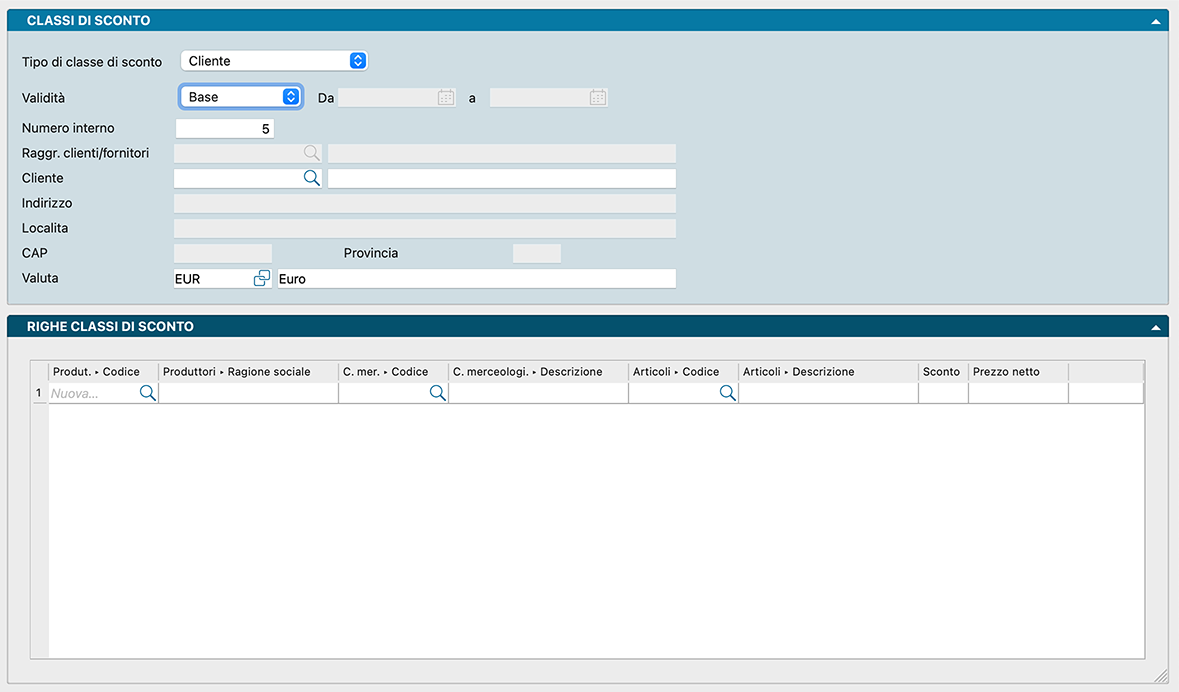Click the Articoli Codice search magnifier
Viewport: 1179px width, 692px height.
pyautogui.click(x=727, y=394)
